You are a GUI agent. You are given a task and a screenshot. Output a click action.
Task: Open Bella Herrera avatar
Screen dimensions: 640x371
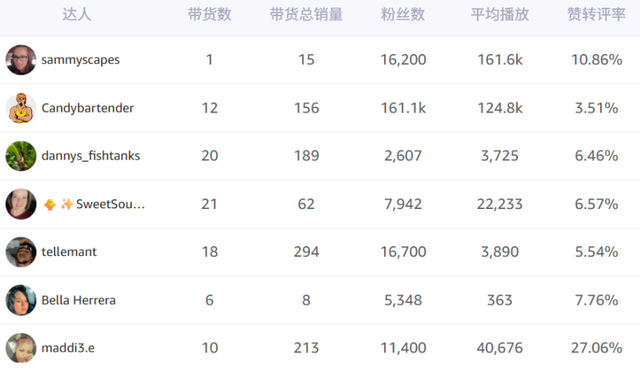point(21,300)
